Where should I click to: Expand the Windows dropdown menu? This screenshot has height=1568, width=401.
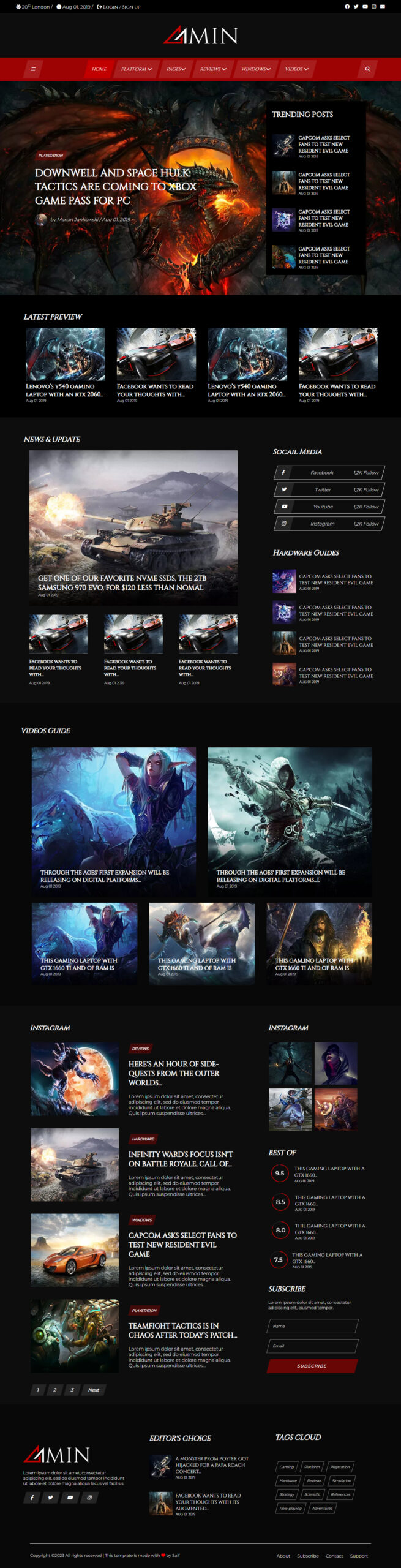[x=255, y=69]
